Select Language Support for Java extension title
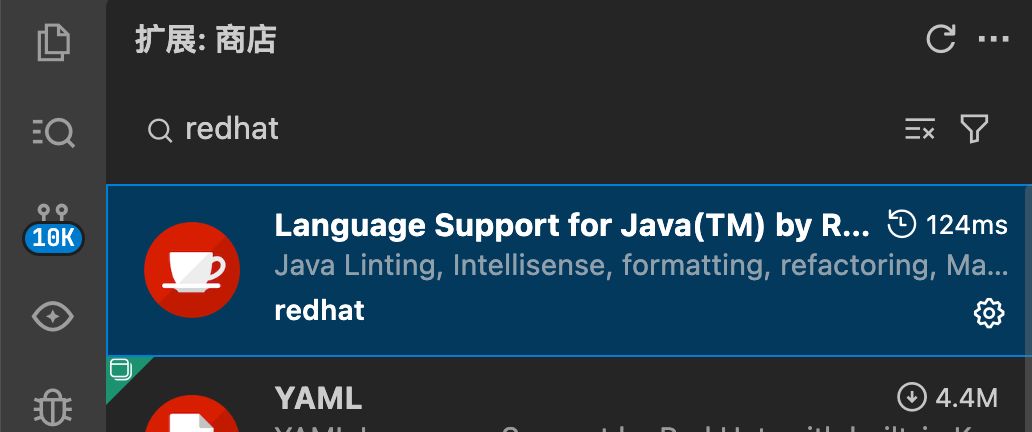The image size is (1032, 432). coord(572,226)
